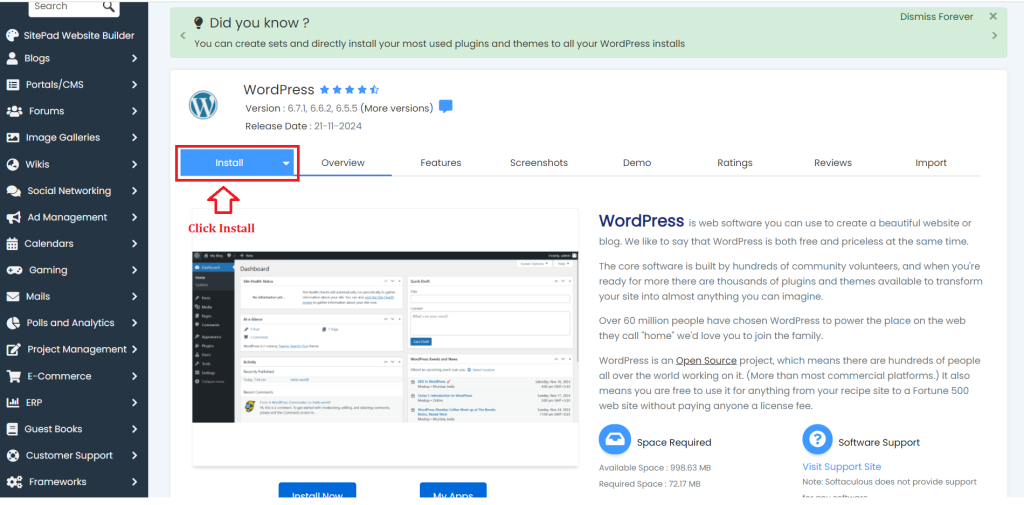1024x505 pixels.
Task: Switch to the Screenshots tab
Action: (539, 163)
